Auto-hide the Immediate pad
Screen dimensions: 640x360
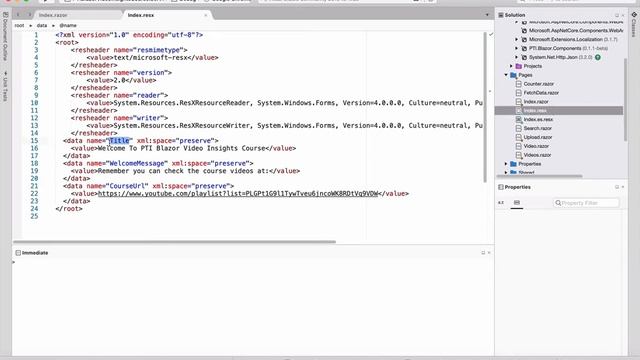[x=483, y=253]
